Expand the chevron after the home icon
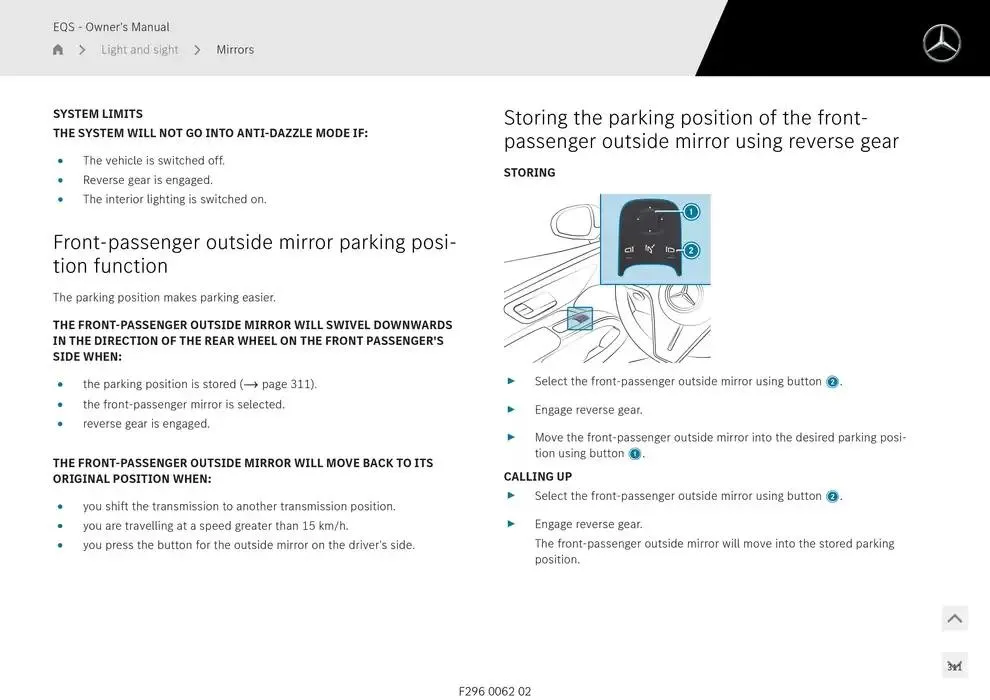The width and height of the screenshot is (990, 700). tap(81, 49)
